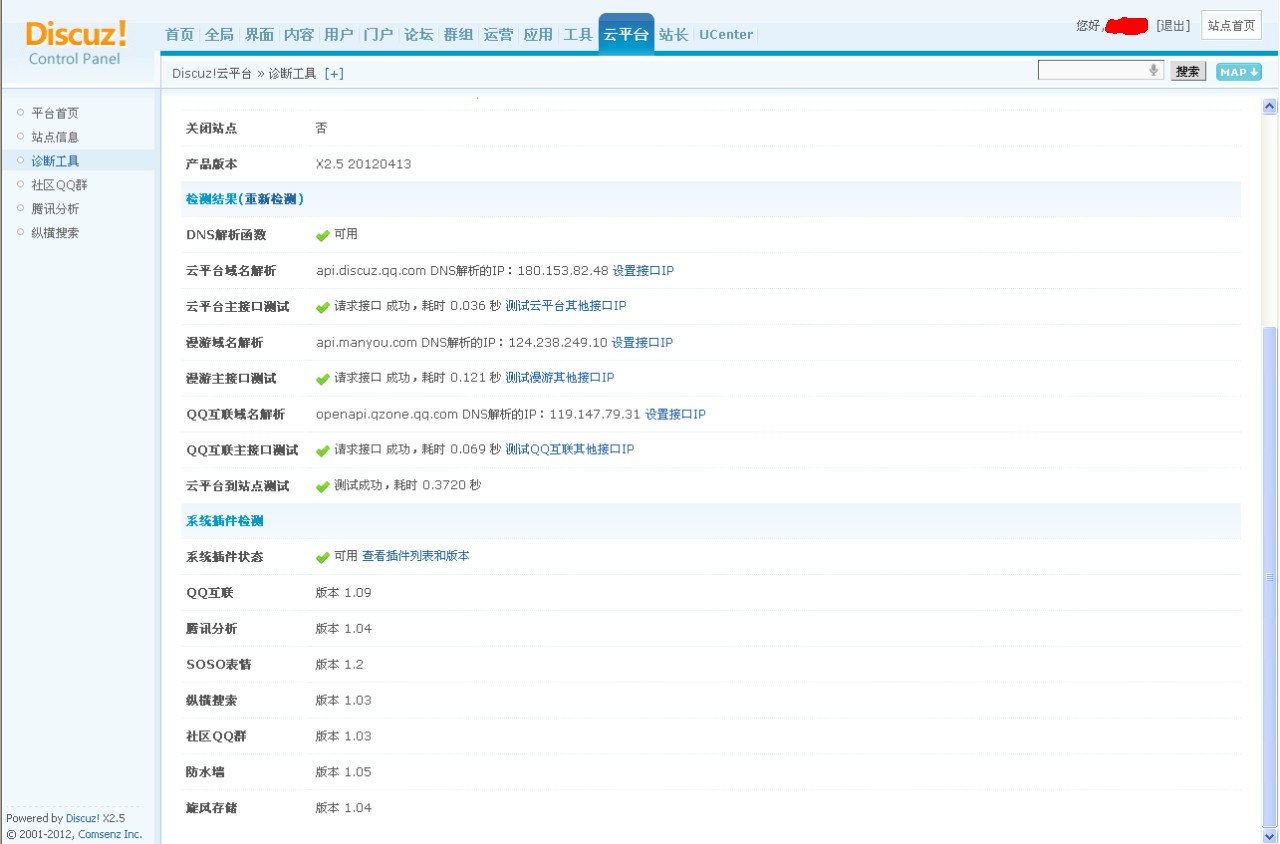Open 查看插件列表和版本 link
The image size is (1280, 844).
click(x=415, y=556)
